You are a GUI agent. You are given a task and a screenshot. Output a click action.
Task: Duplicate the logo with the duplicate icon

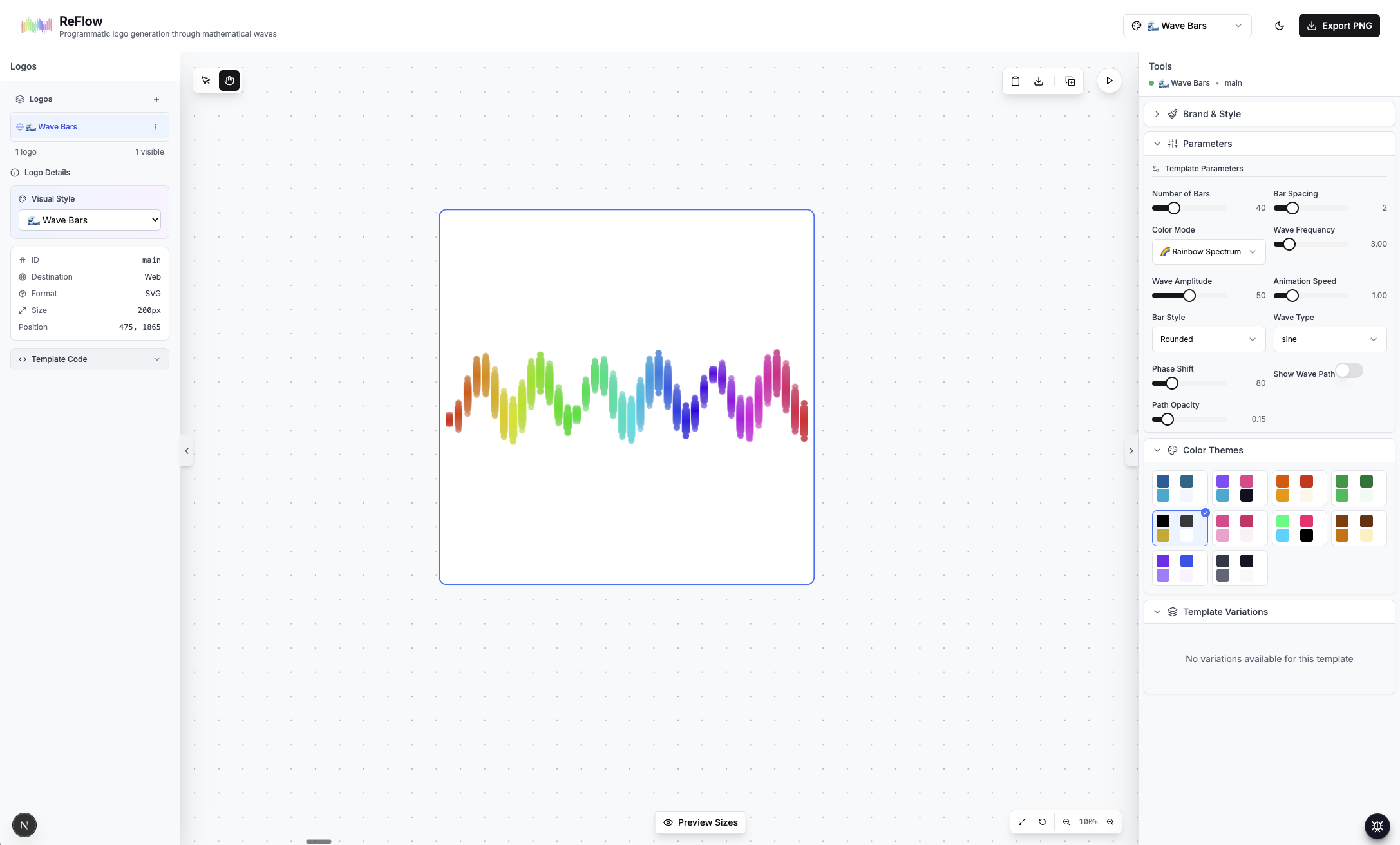point(1070,81)
